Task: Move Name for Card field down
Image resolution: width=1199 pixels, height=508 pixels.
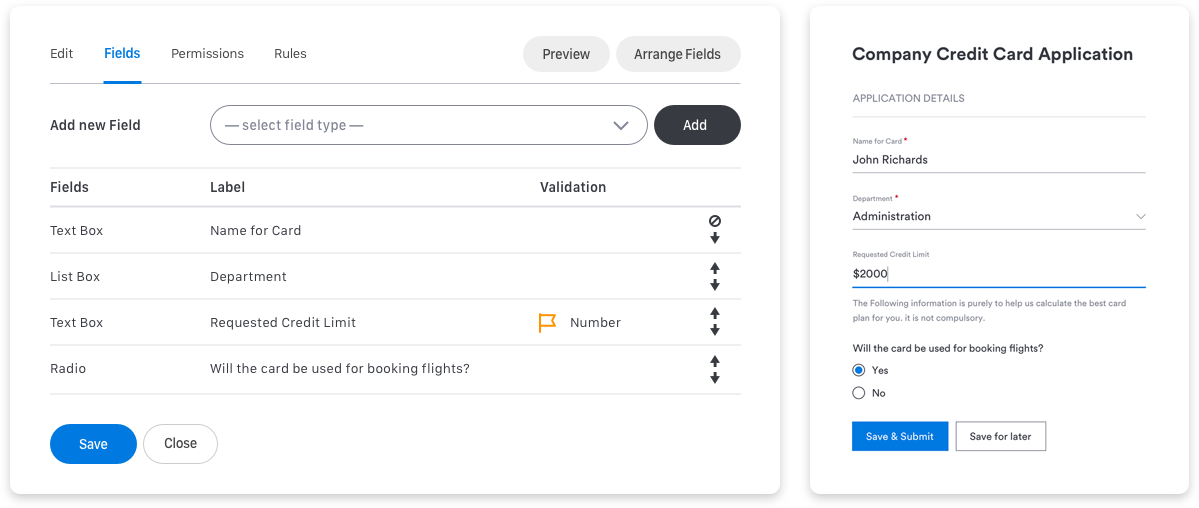Action: (x=715, y=238)
